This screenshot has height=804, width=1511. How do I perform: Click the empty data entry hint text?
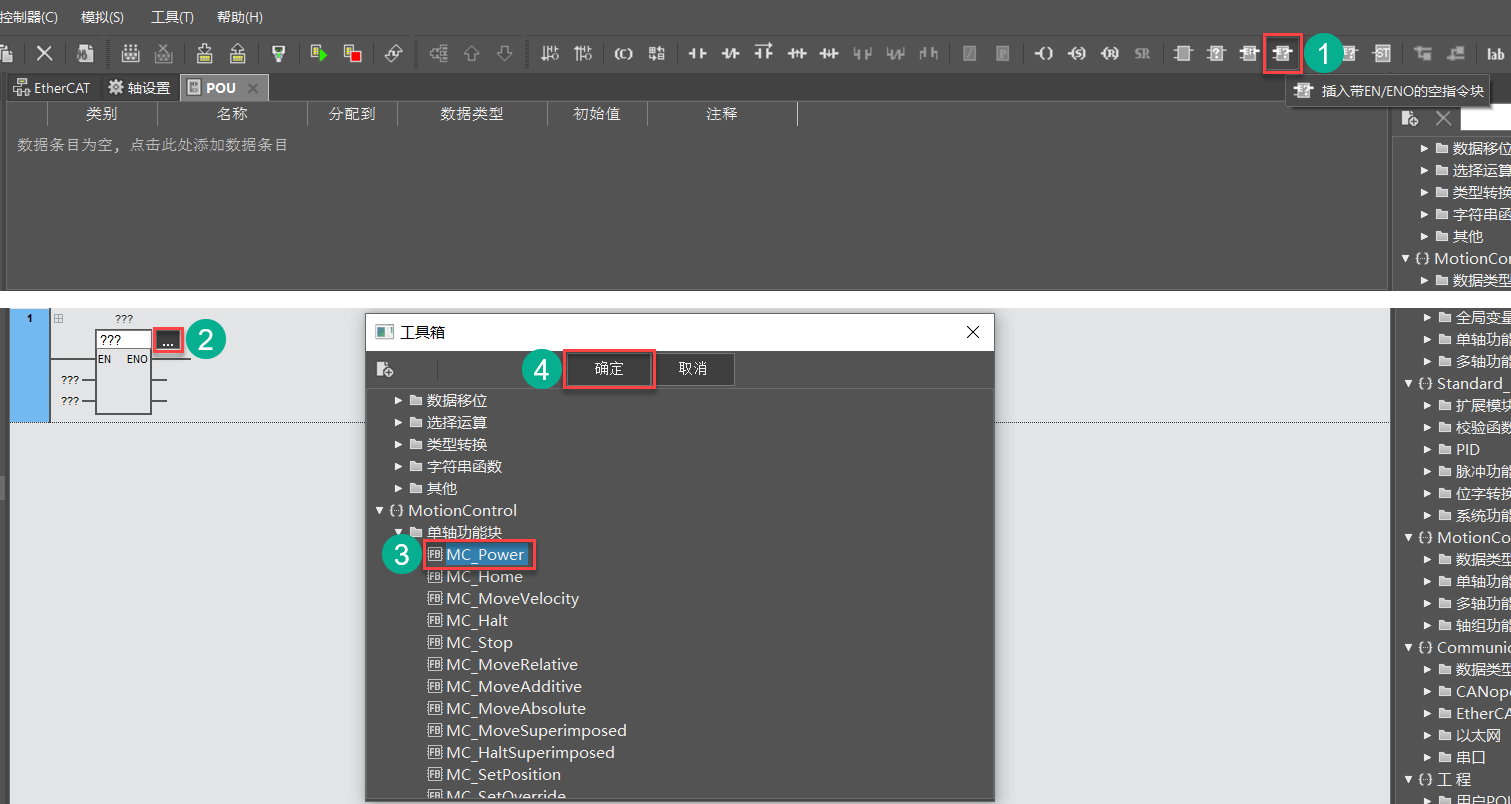click(x=153, y=145)
